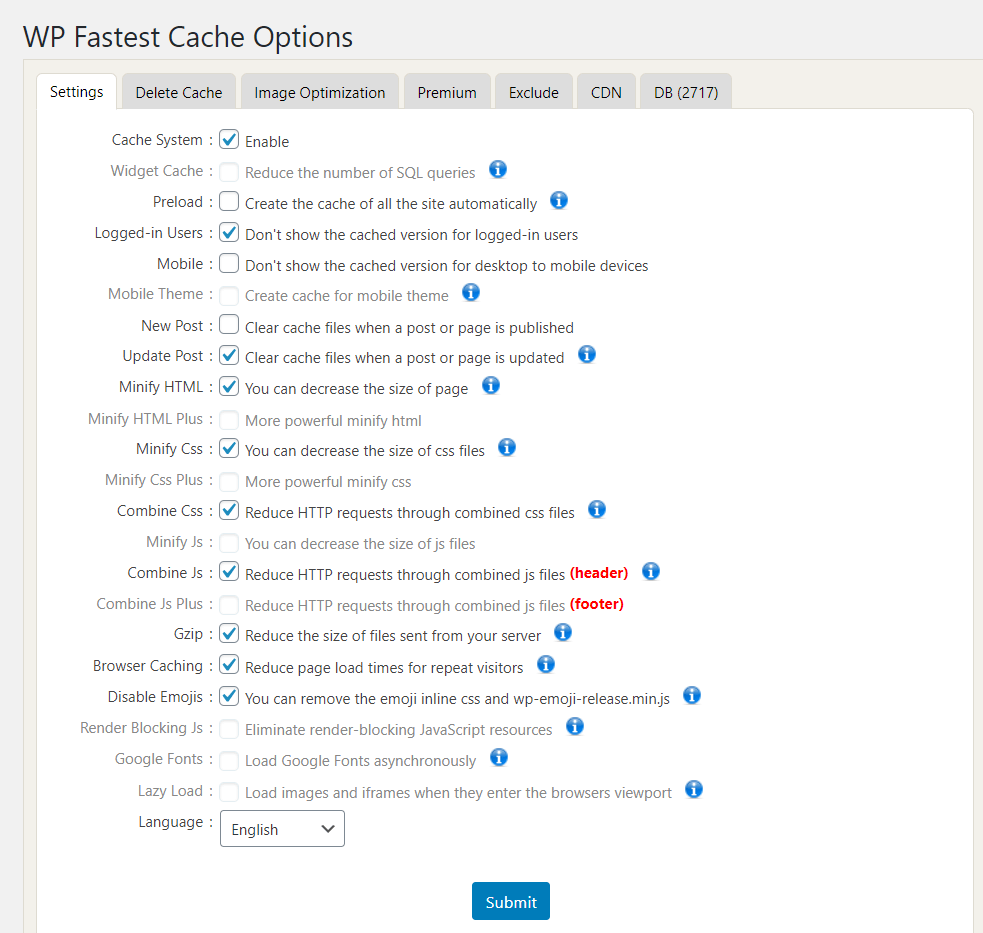The image size is (983, 933).
Task: Open info icon beside Preload option
Action: click(559, 201)
